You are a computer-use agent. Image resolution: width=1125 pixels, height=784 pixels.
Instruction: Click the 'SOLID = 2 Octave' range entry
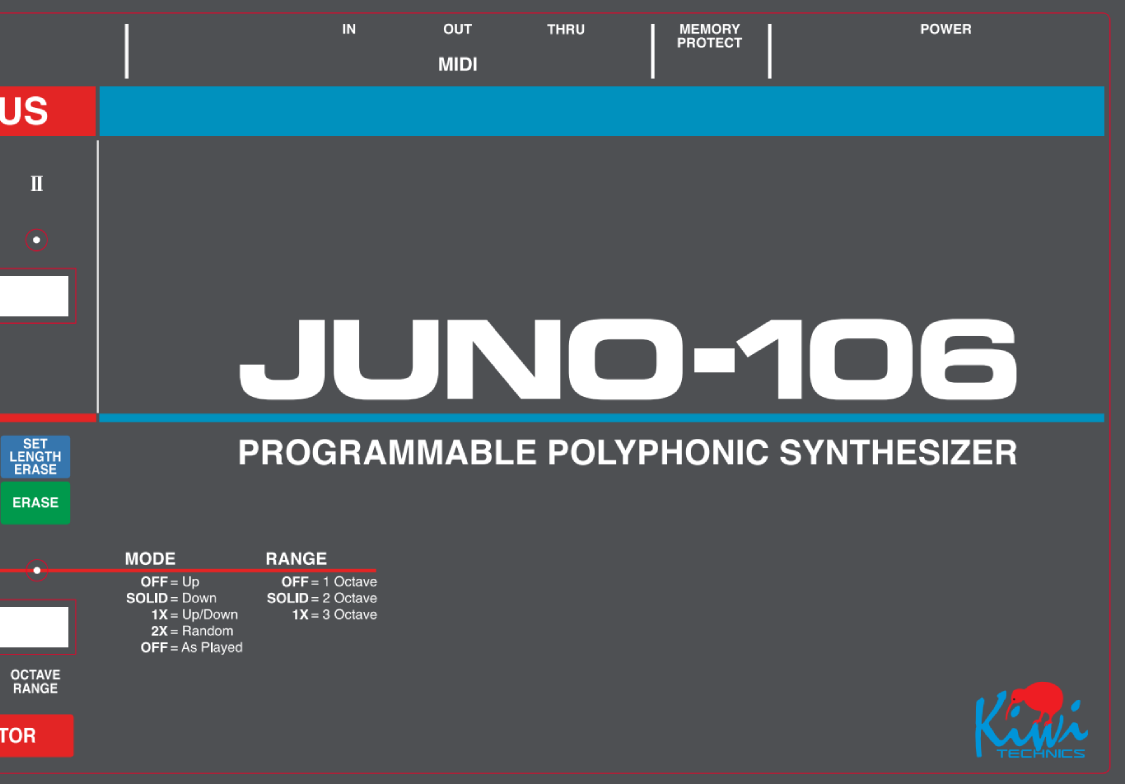click(x=322, y=598)
